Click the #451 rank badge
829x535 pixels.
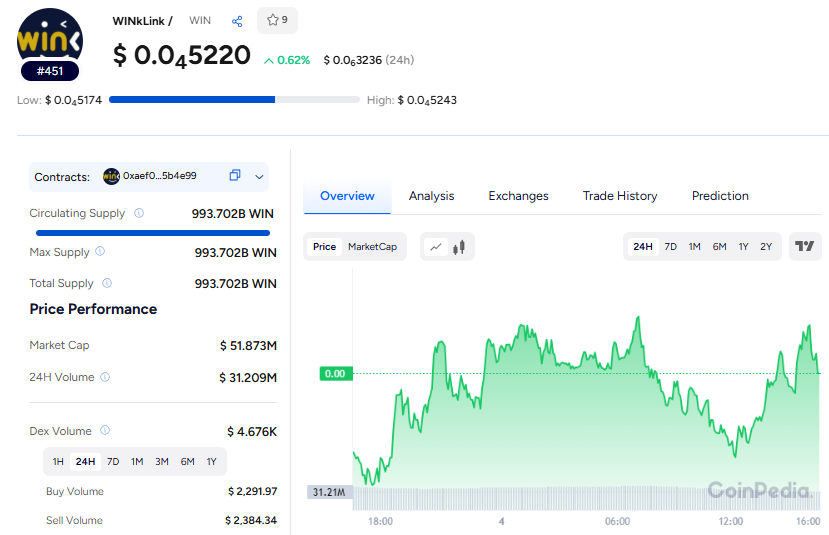[x=50, y=71]
